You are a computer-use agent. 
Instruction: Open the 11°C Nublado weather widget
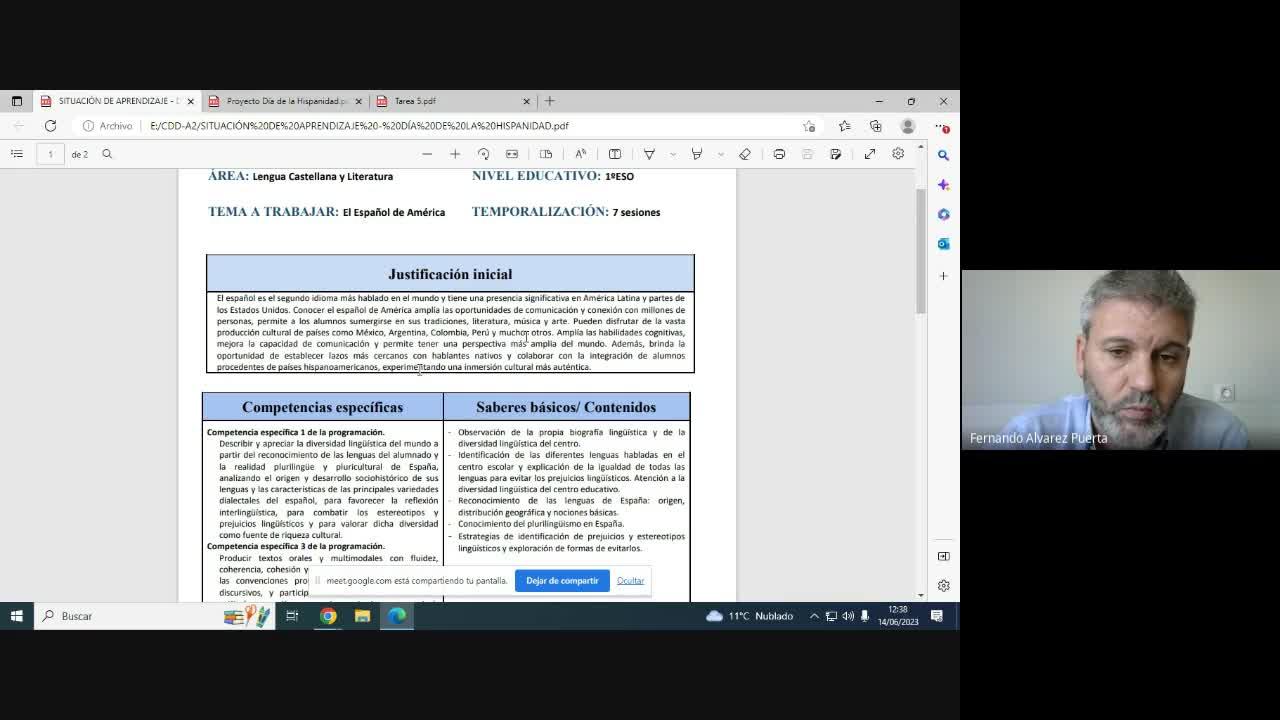[x=749, y=616]
